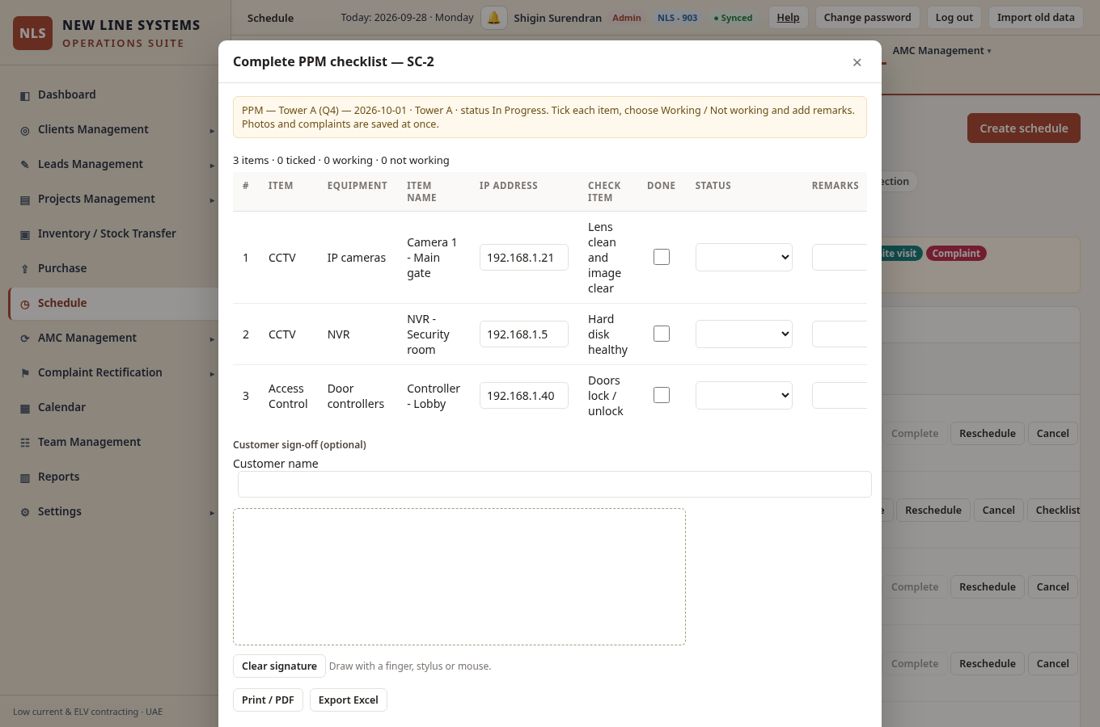The image size is (1100, 727).
Task: Click the Purchase sidebar icon
Action: point(25,269)
